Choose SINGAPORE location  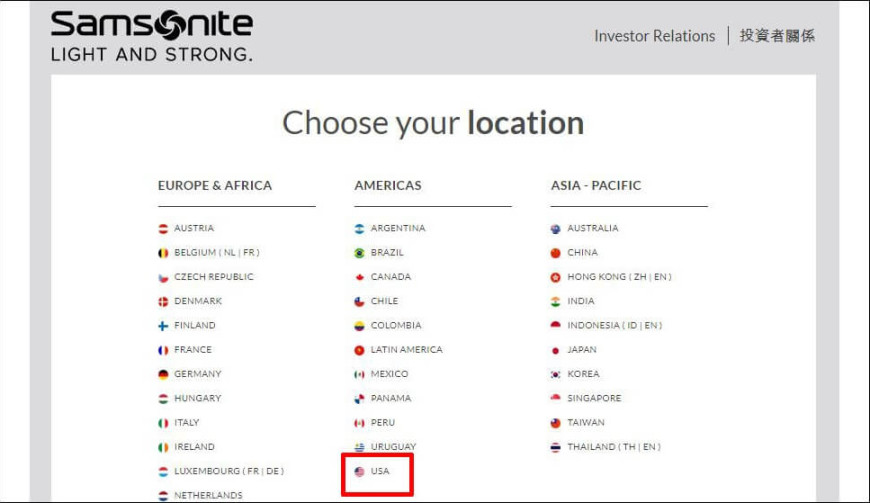[x=594, y=398]
